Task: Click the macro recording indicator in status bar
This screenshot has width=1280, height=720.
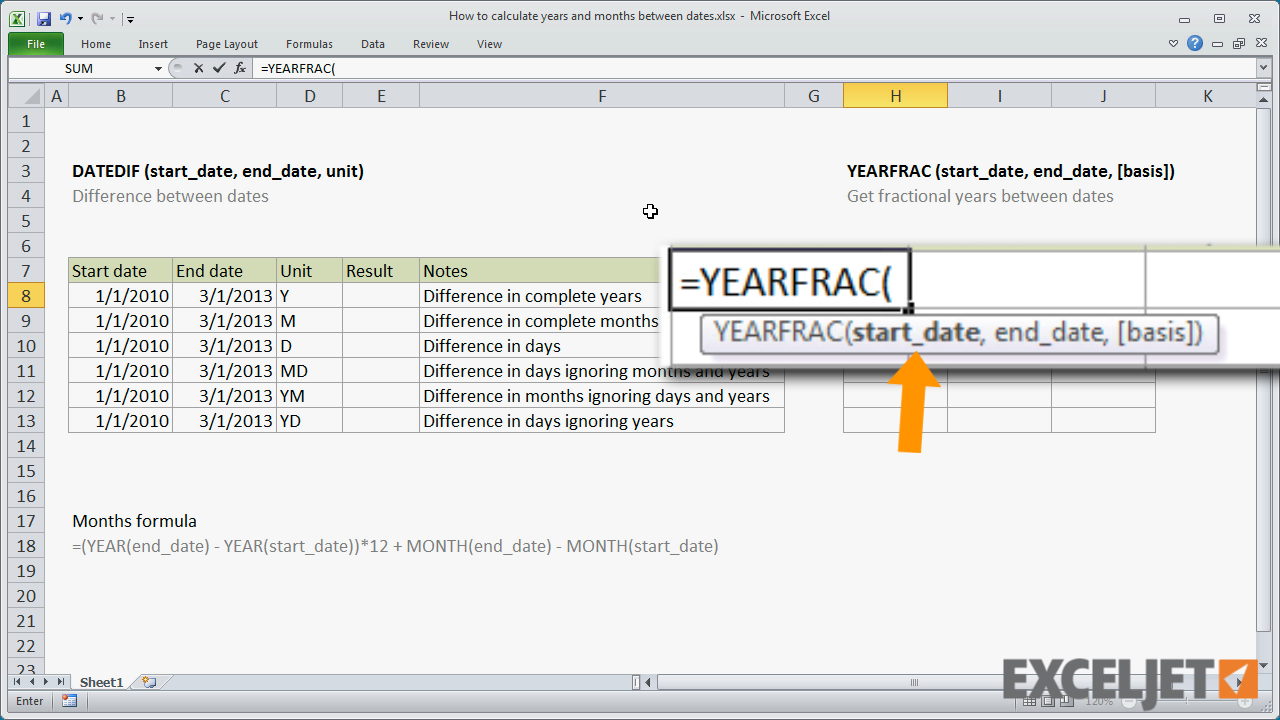Action: pyautogui.click(x=68, y=701)
